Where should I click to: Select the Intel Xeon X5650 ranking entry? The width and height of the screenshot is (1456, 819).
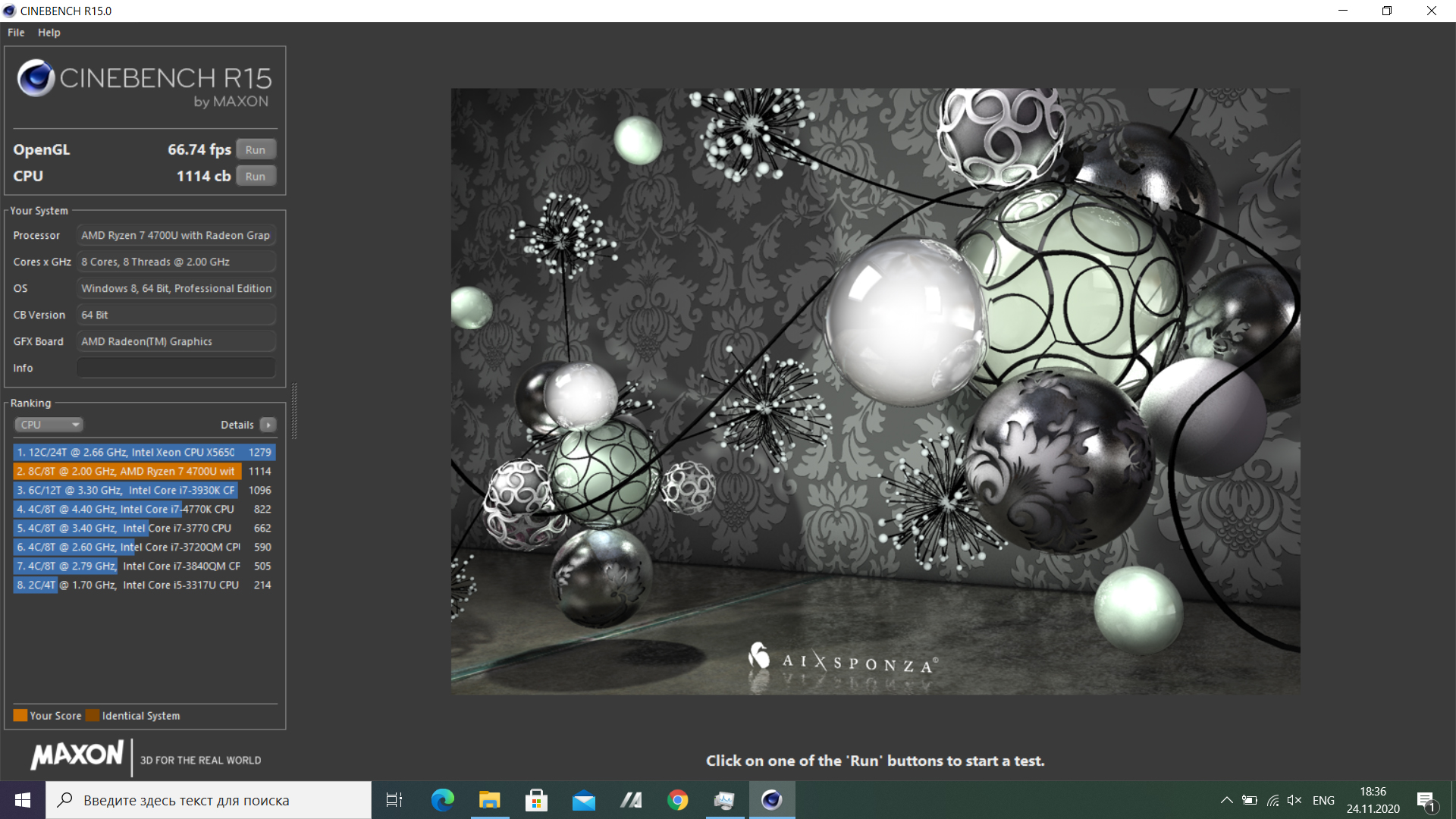(144, 452)
